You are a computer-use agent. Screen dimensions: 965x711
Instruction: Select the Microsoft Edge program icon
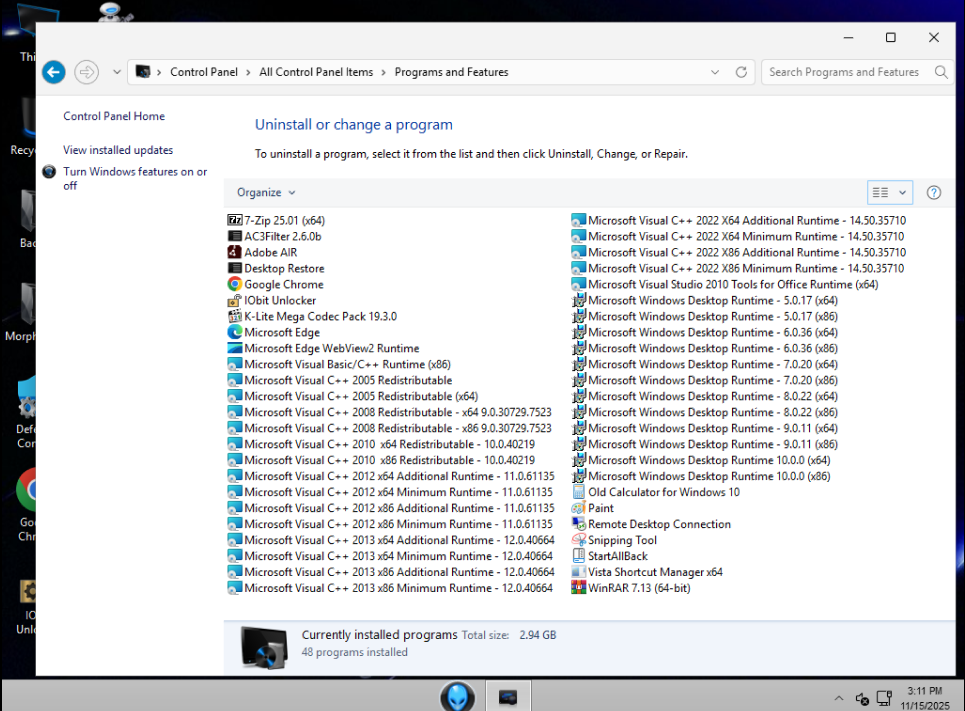[x=234, y=332]
